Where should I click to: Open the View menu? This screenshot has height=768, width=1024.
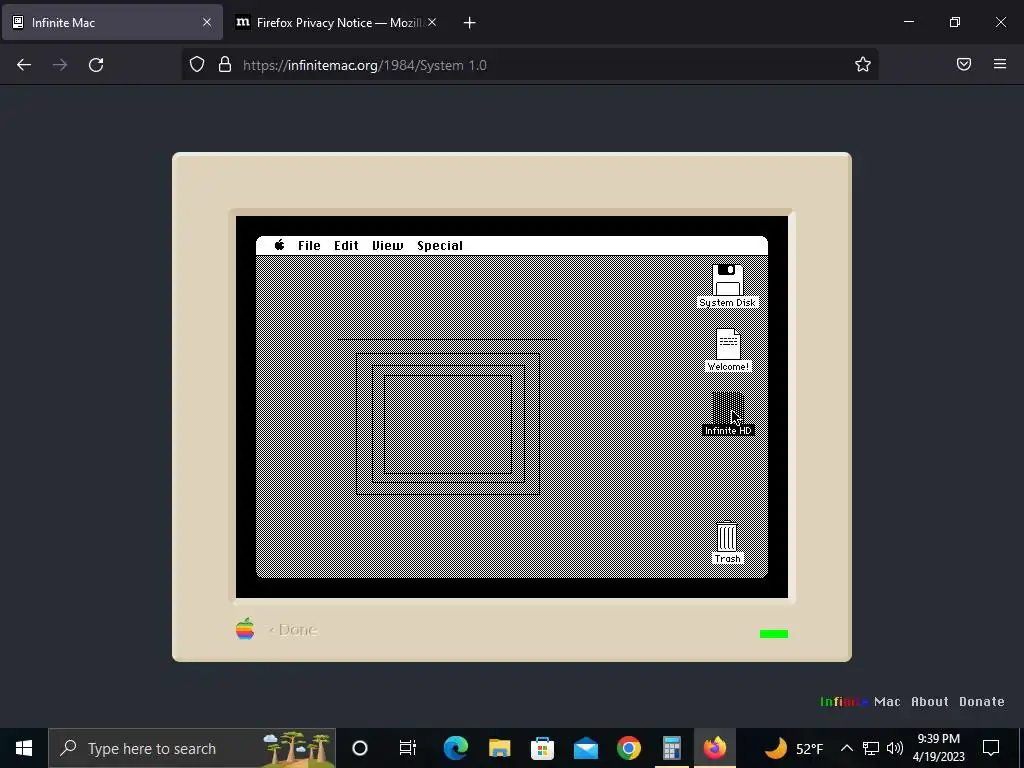[388, 246]
